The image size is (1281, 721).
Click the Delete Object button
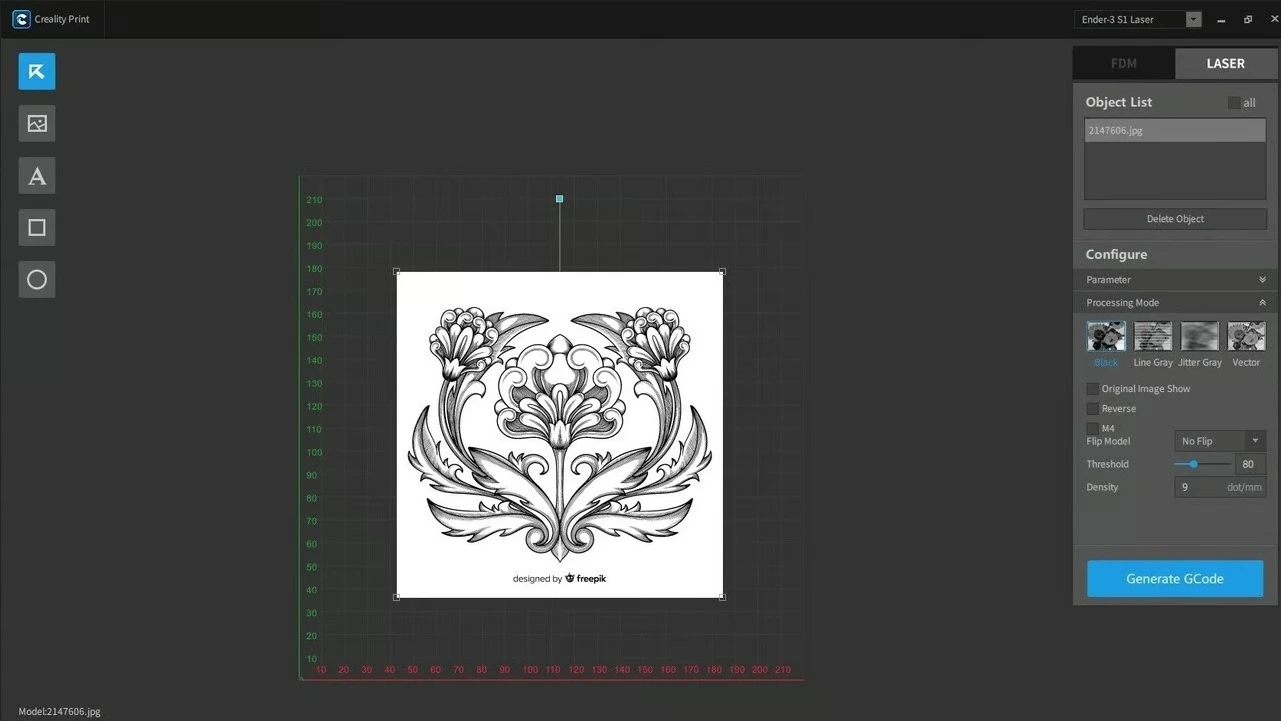tap(1175, 219)
